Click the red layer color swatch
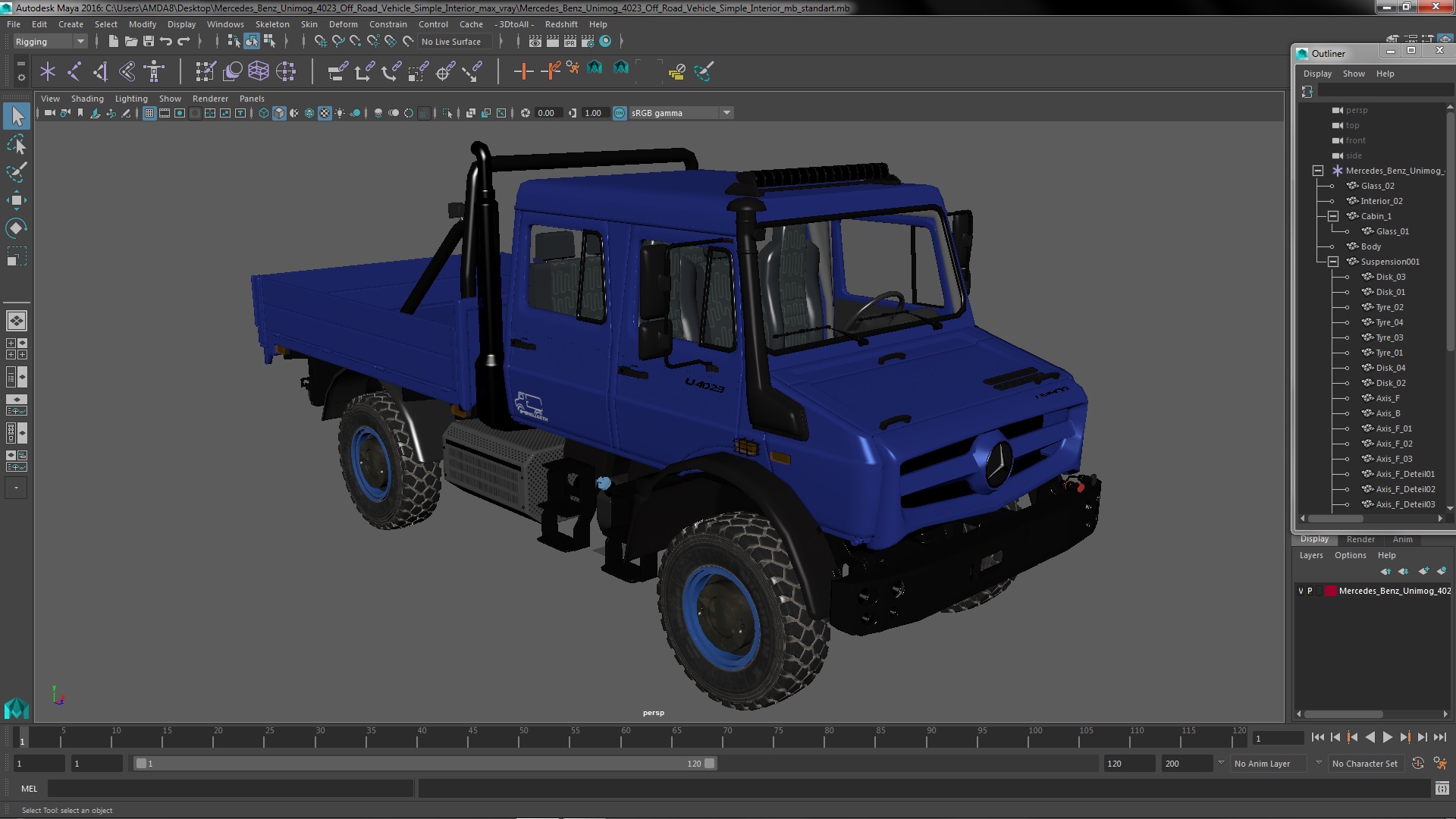This screenshot has height=819, width=1456. pyautogui.click(x=1330, y=591)
